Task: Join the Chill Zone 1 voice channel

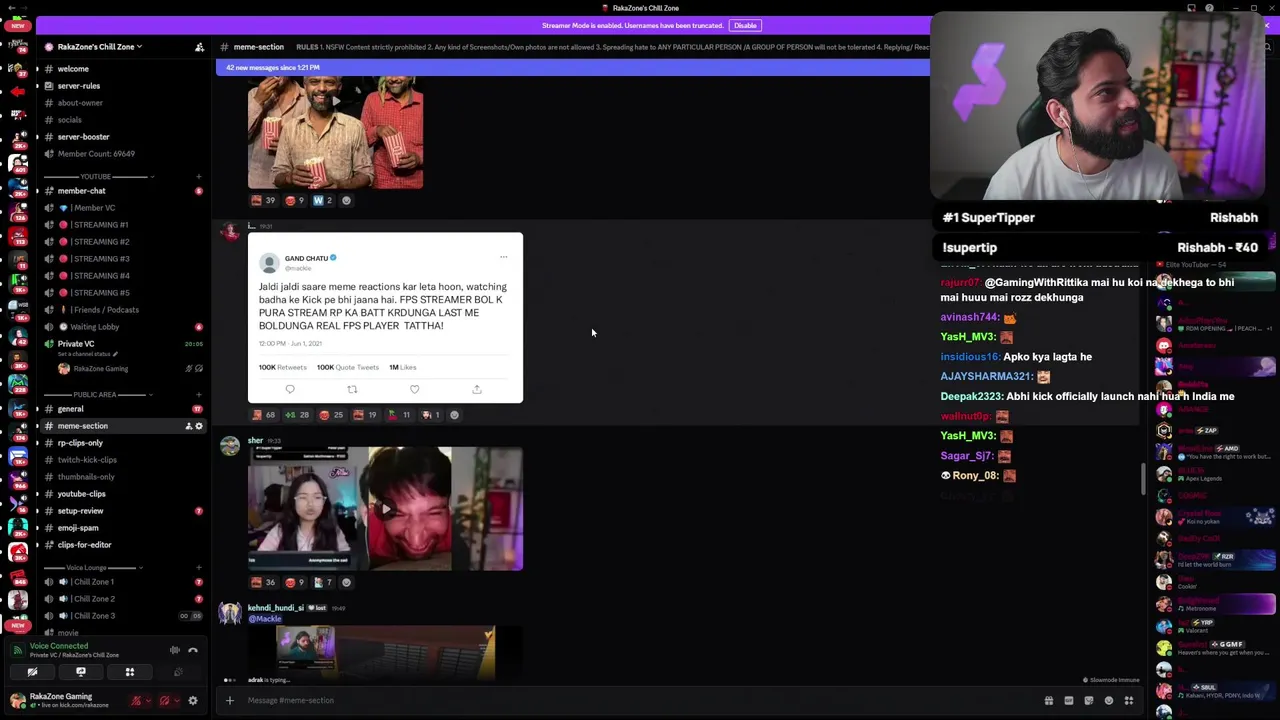Action: (x=92, y=582)
